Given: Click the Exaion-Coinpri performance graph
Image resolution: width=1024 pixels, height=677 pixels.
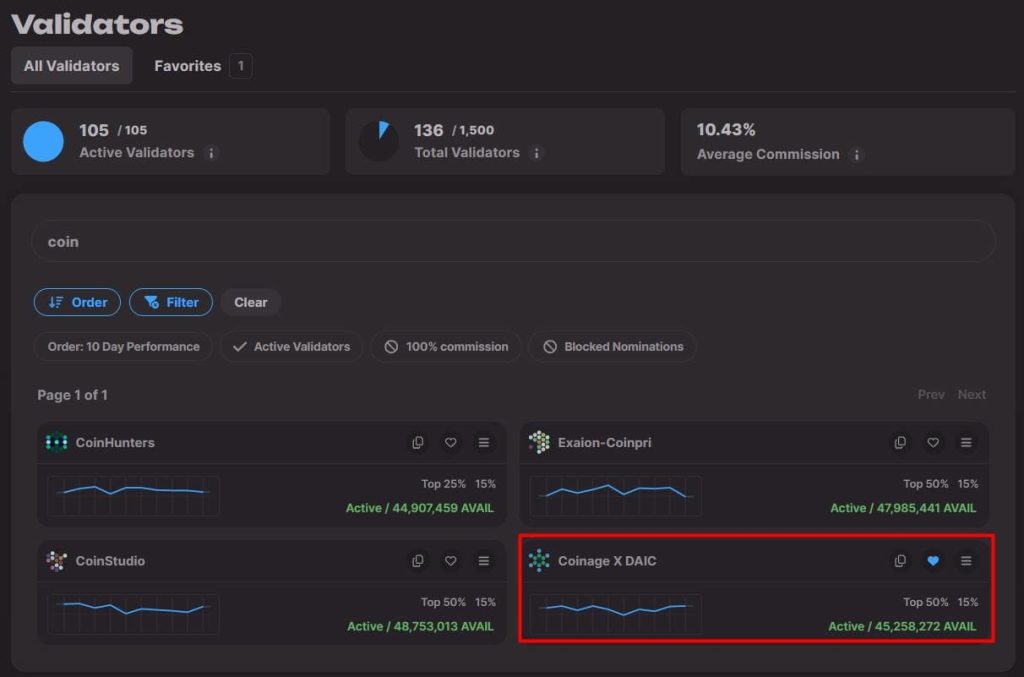Looking at the screenshot, I should click(x=616, y=496).
